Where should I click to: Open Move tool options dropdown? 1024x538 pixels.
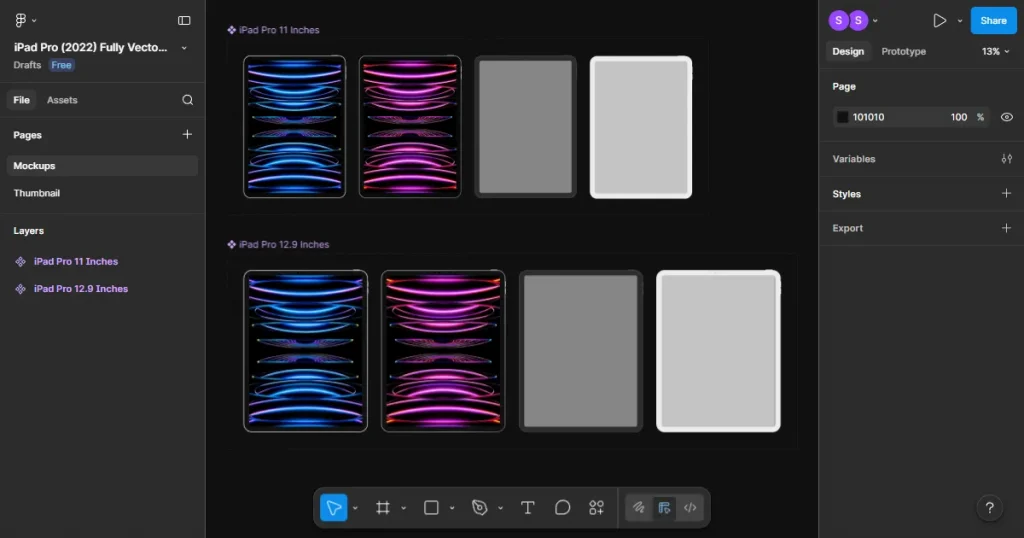(x=355, y=508)
